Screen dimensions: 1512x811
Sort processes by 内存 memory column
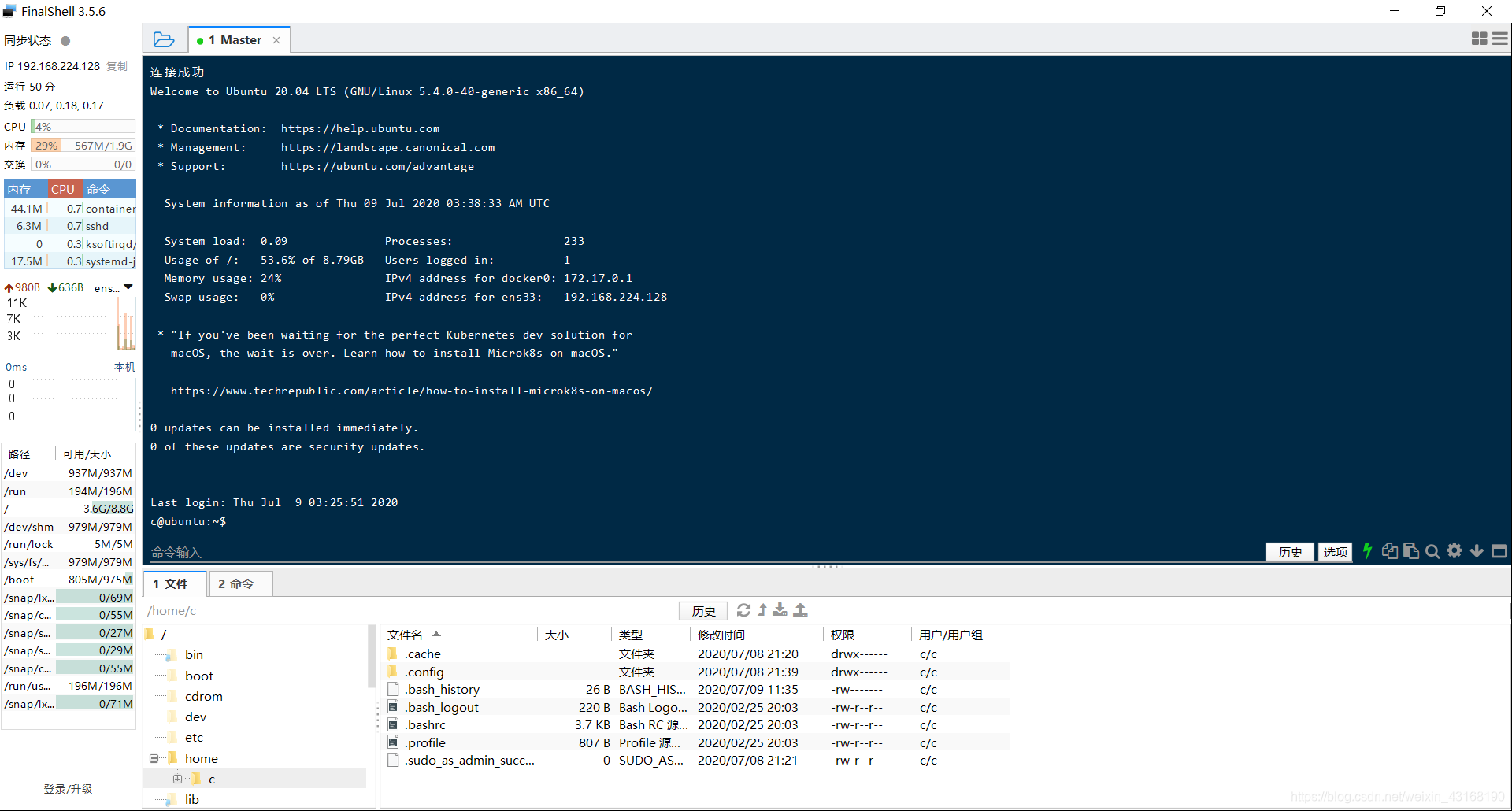tap(26, 189)
